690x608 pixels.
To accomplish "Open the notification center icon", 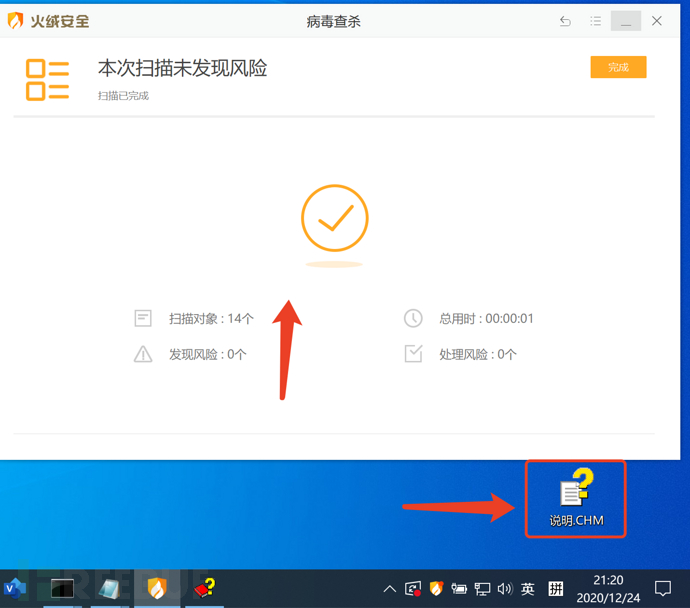I will coord(663,588).
